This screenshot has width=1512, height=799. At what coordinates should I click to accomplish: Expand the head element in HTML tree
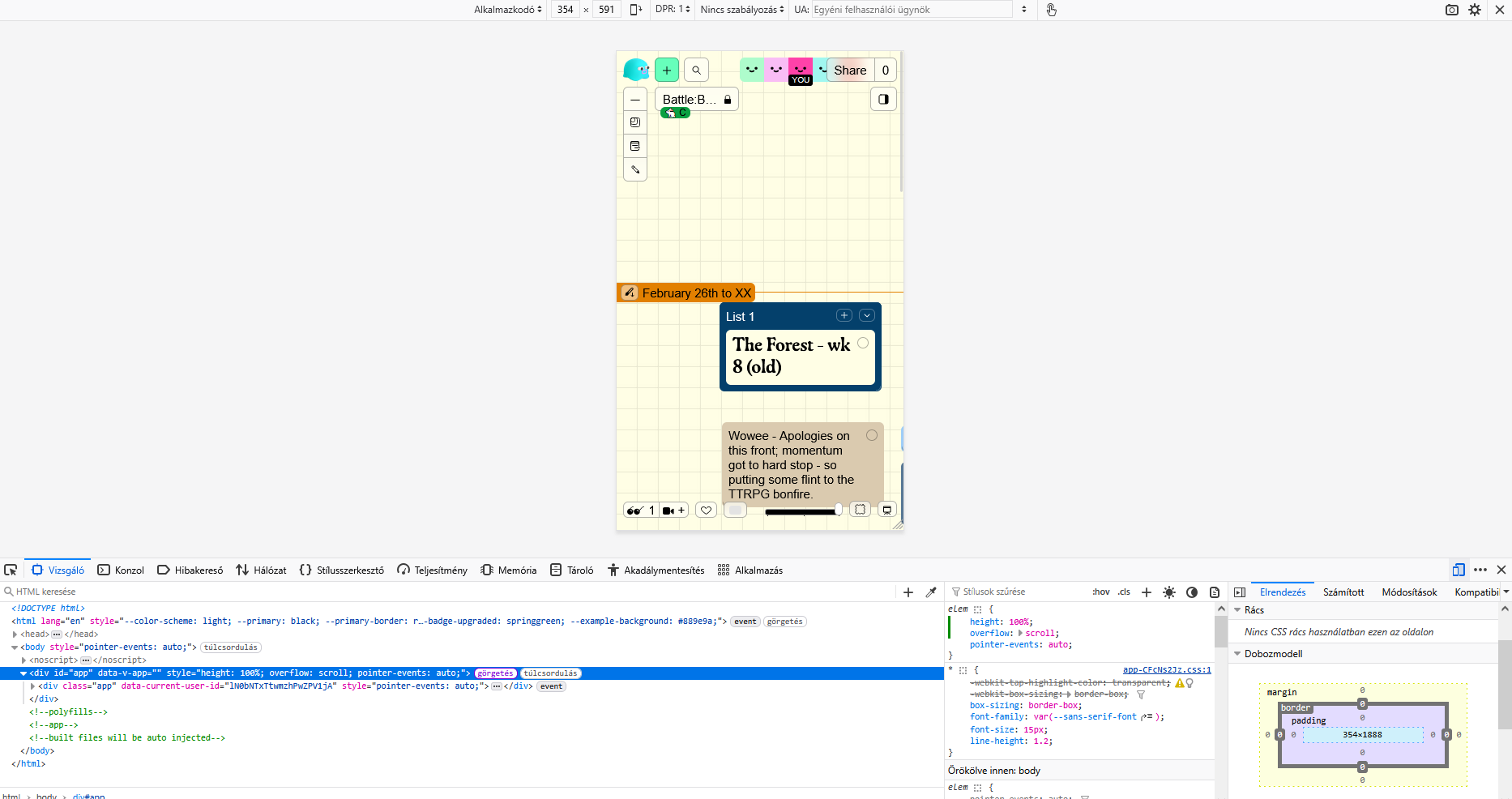[x=15, y=634]
